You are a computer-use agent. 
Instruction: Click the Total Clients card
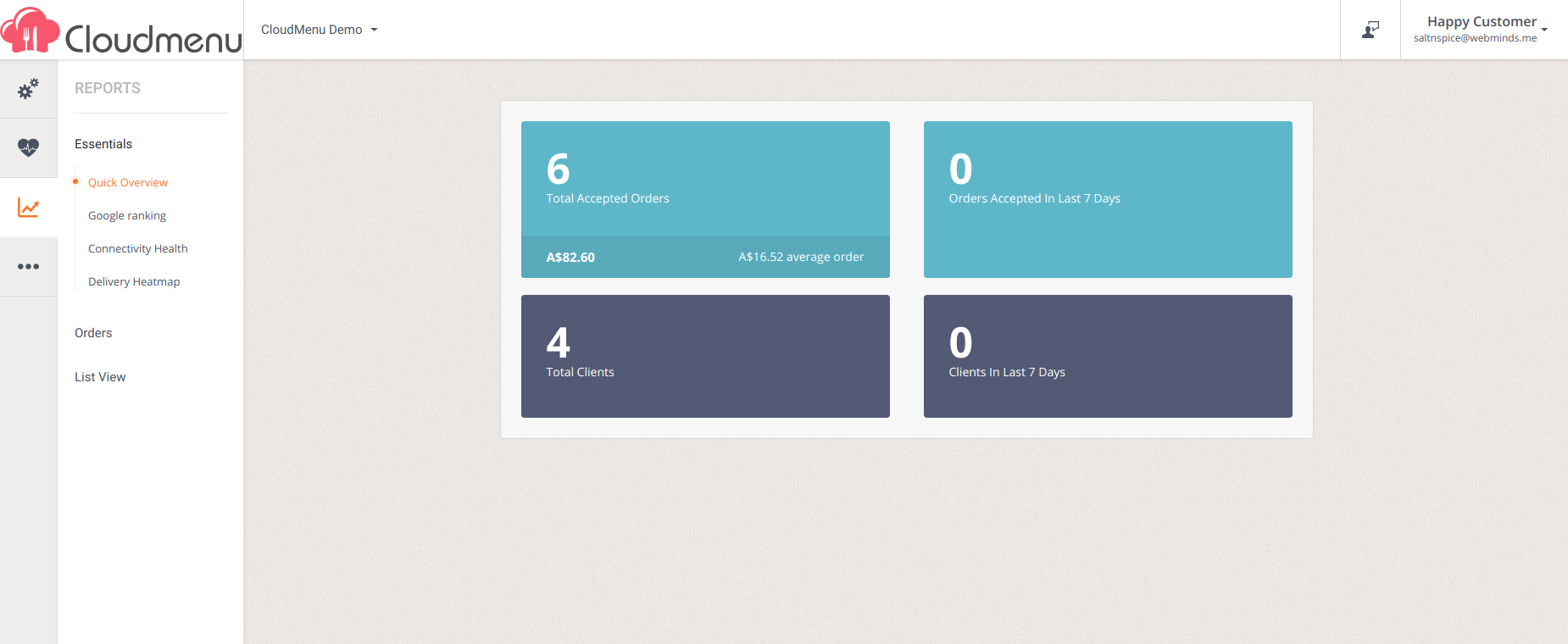click(705, 356)
